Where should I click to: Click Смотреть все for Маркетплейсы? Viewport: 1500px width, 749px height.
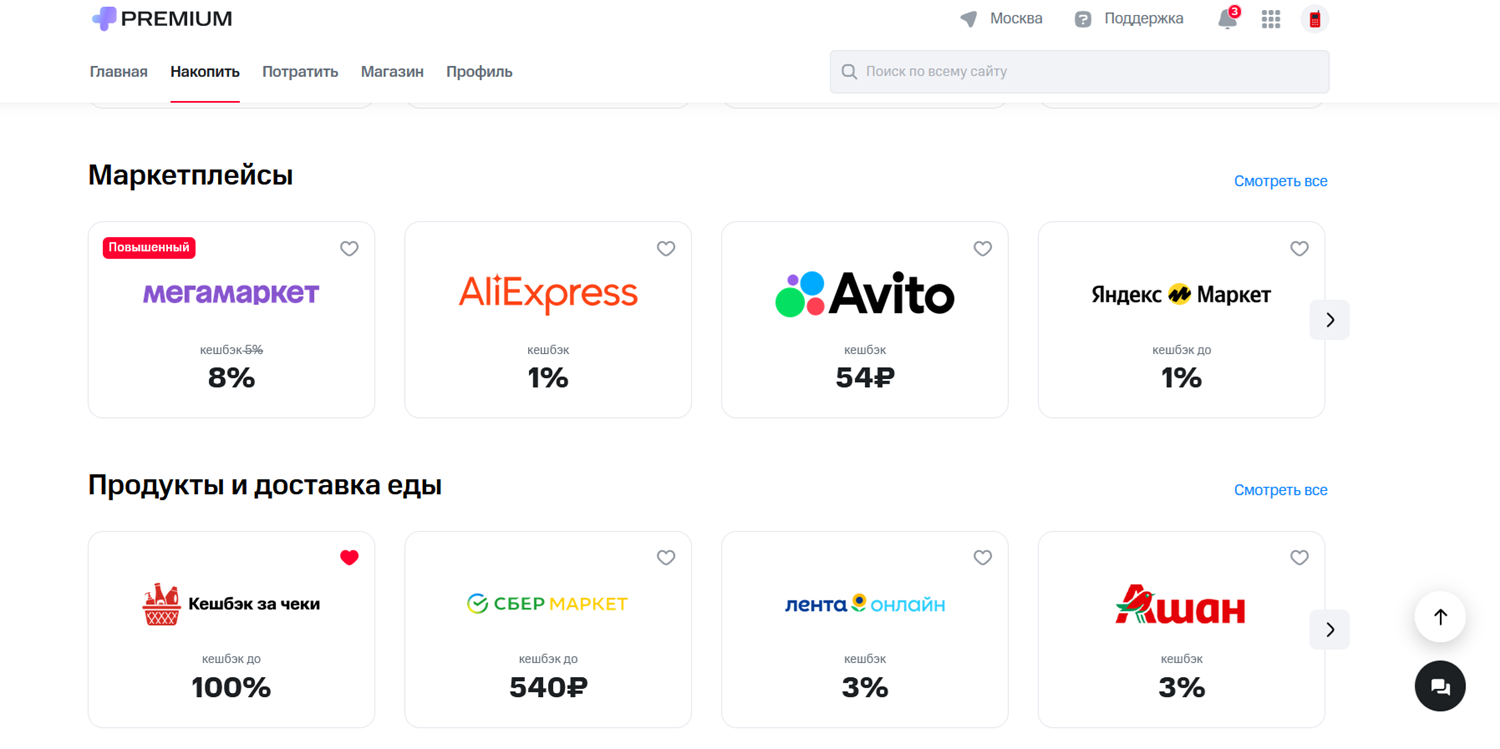[1281, 181]
